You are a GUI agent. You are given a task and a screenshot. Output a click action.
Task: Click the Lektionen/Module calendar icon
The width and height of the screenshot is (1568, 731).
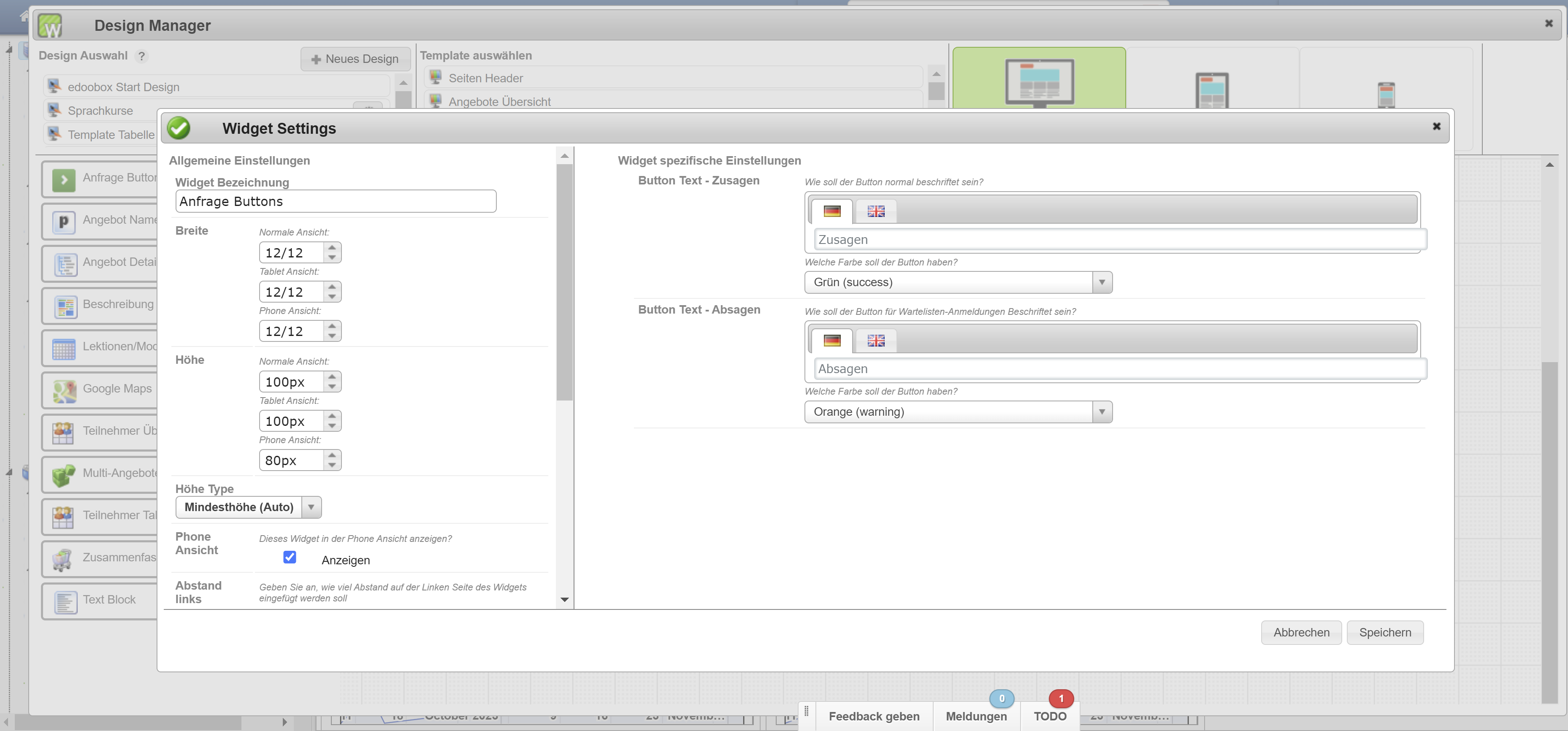(x=64, y=349)
